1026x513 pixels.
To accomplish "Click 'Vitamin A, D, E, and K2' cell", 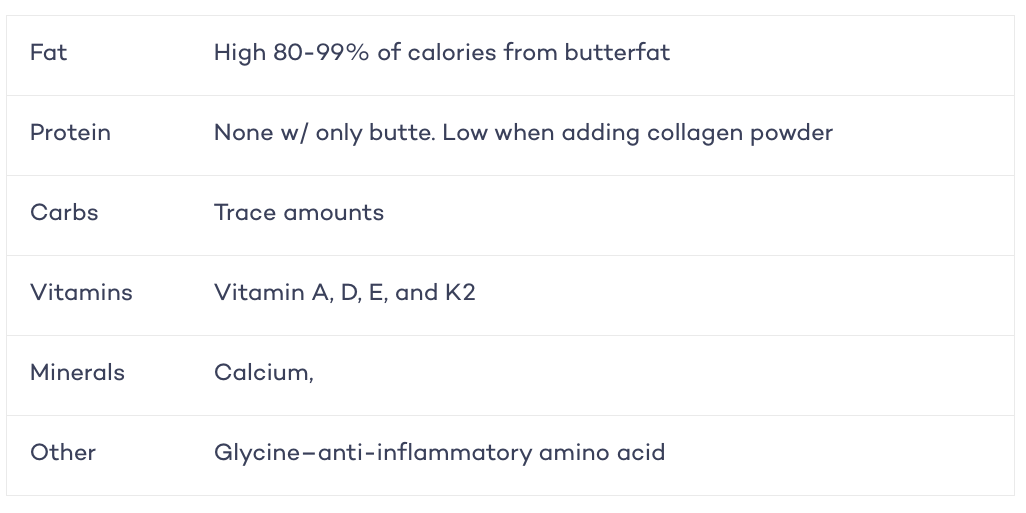I will (x=344, y=292).
